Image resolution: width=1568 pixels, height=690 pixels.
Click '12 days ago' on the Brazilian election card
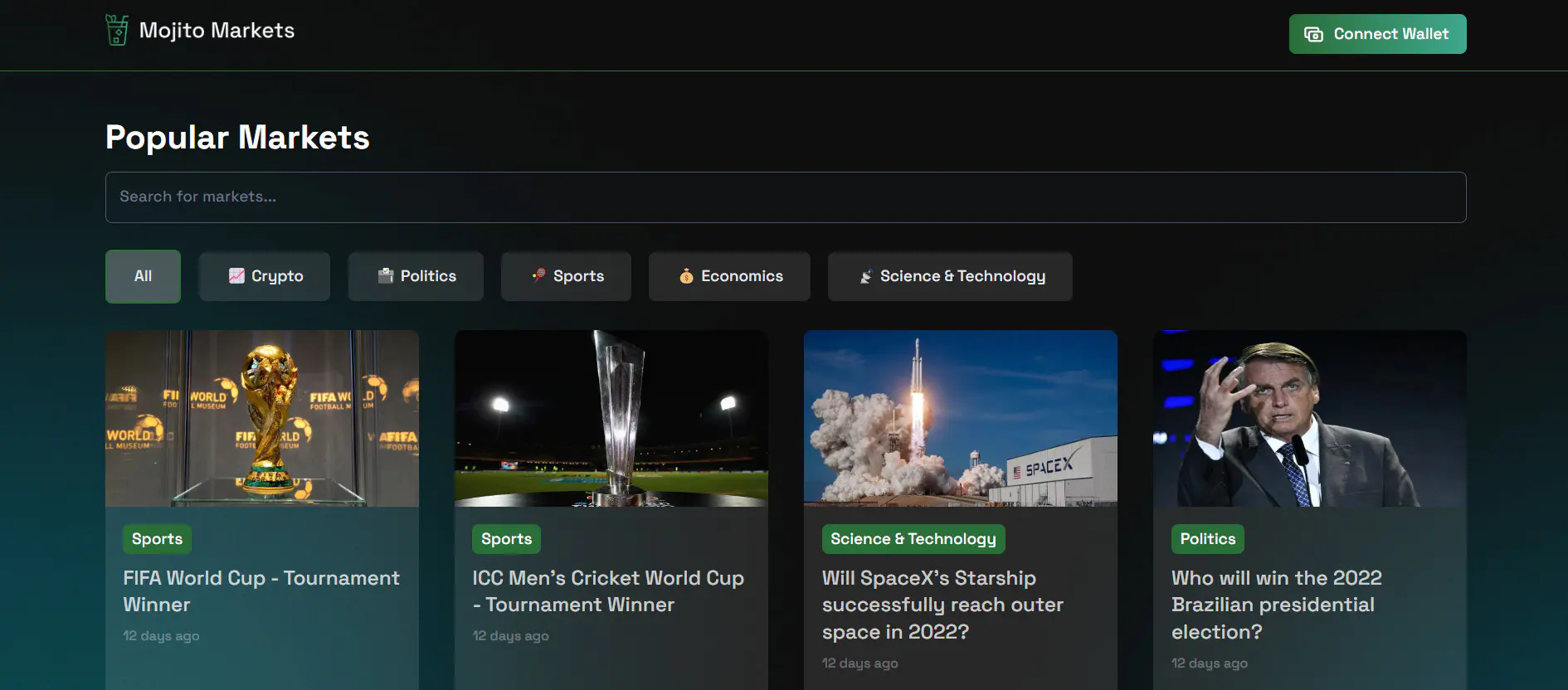(x=1209, y=663)
